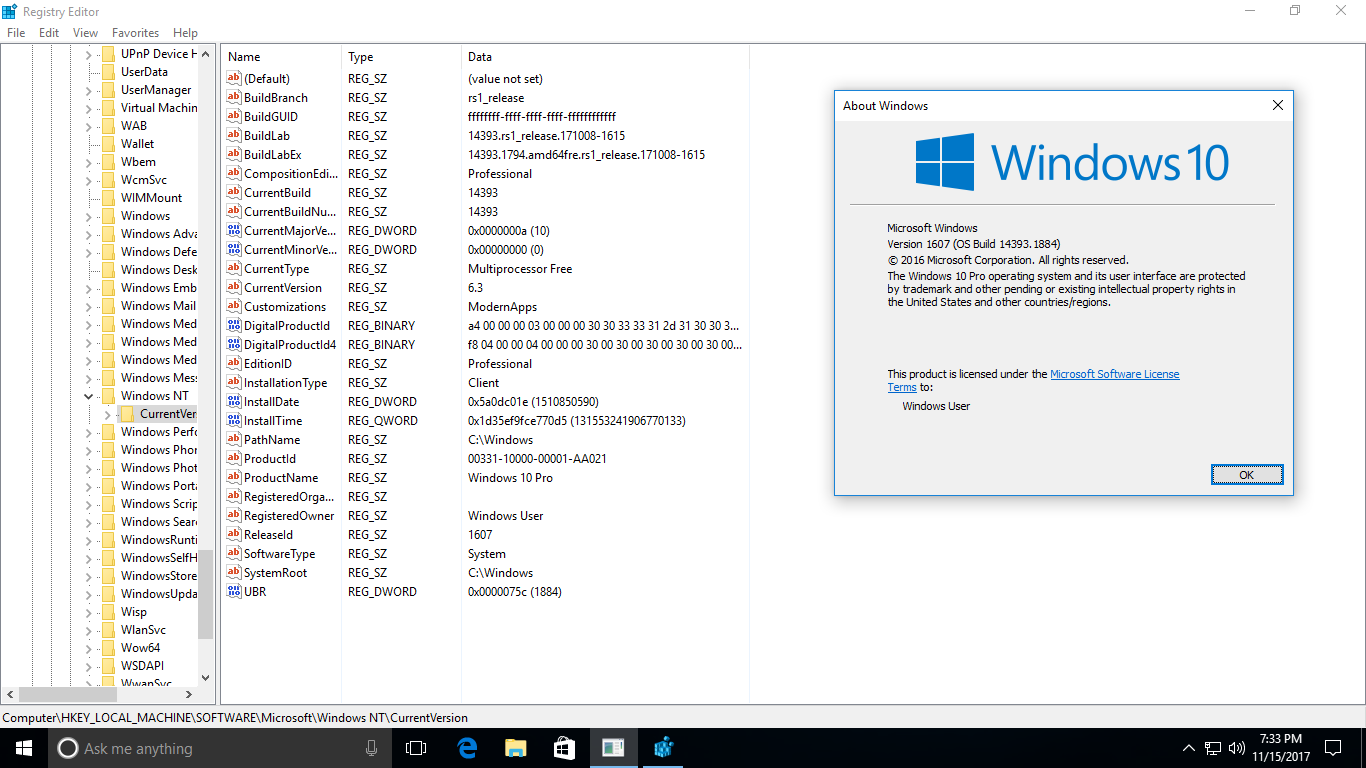Show hidden system tray icons
The width and height of the screenshot is (1366, 768).
pos(1188,748)
